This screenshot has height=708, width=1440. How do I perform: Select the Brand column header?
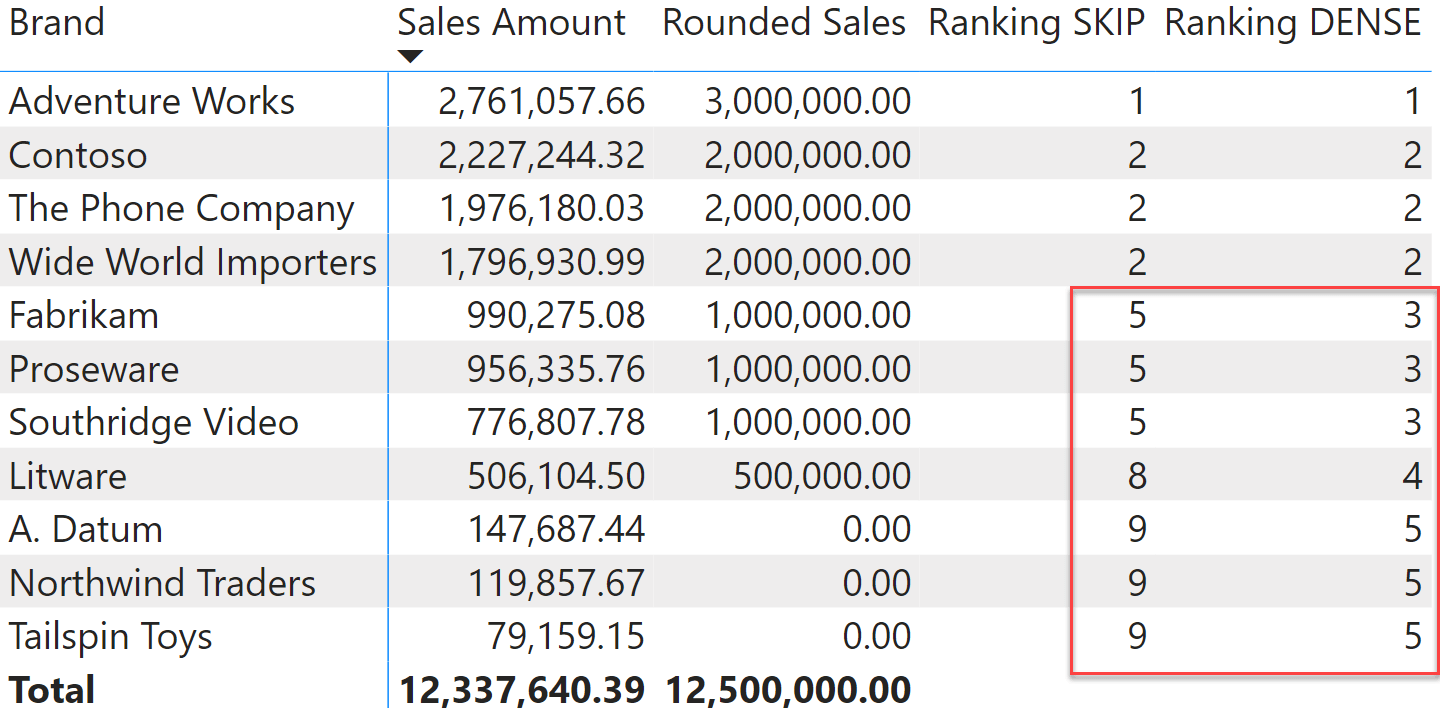coord(57,22)
